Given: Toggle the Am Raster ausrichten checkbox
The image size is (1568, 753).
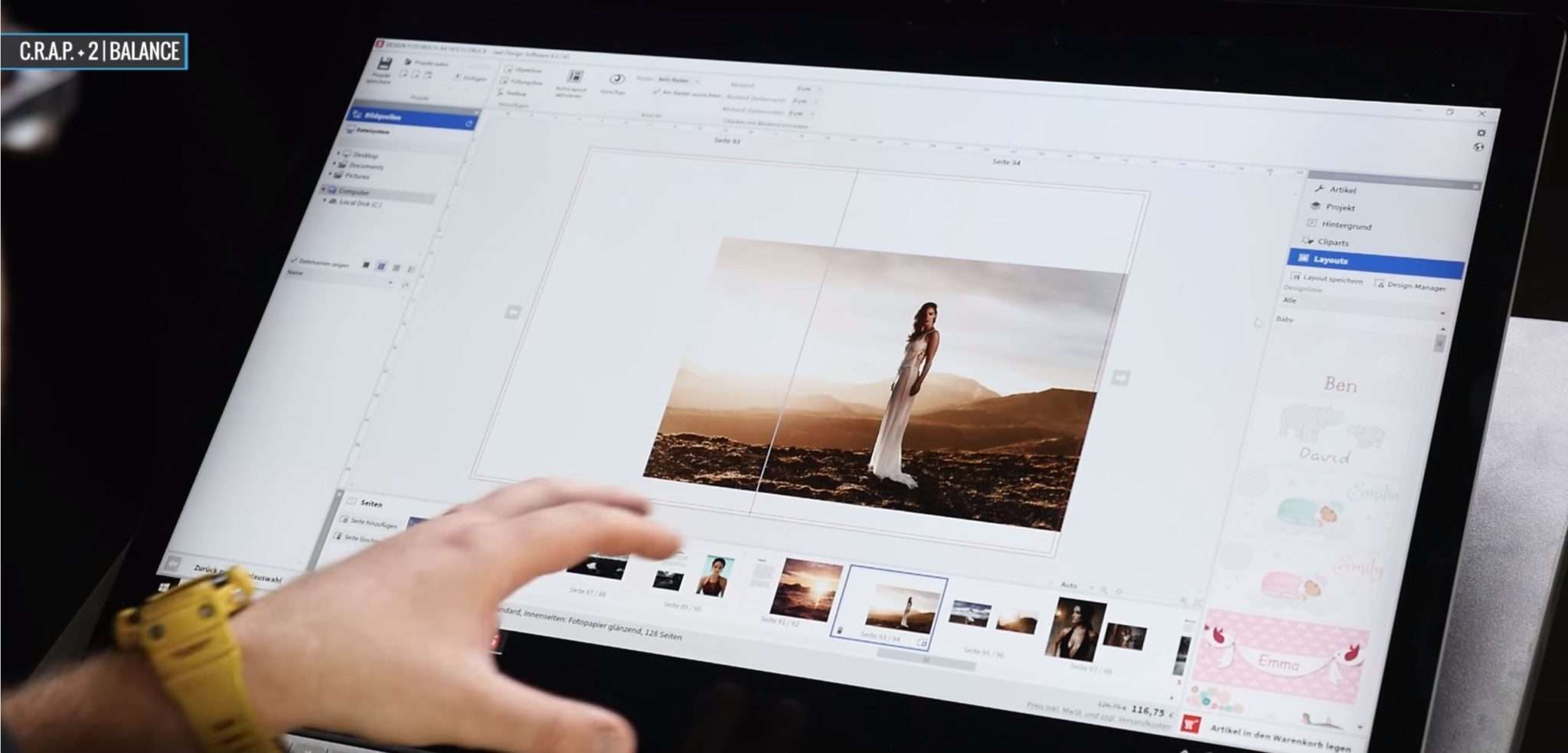Looking at the screenshot, I should [656, 92].
